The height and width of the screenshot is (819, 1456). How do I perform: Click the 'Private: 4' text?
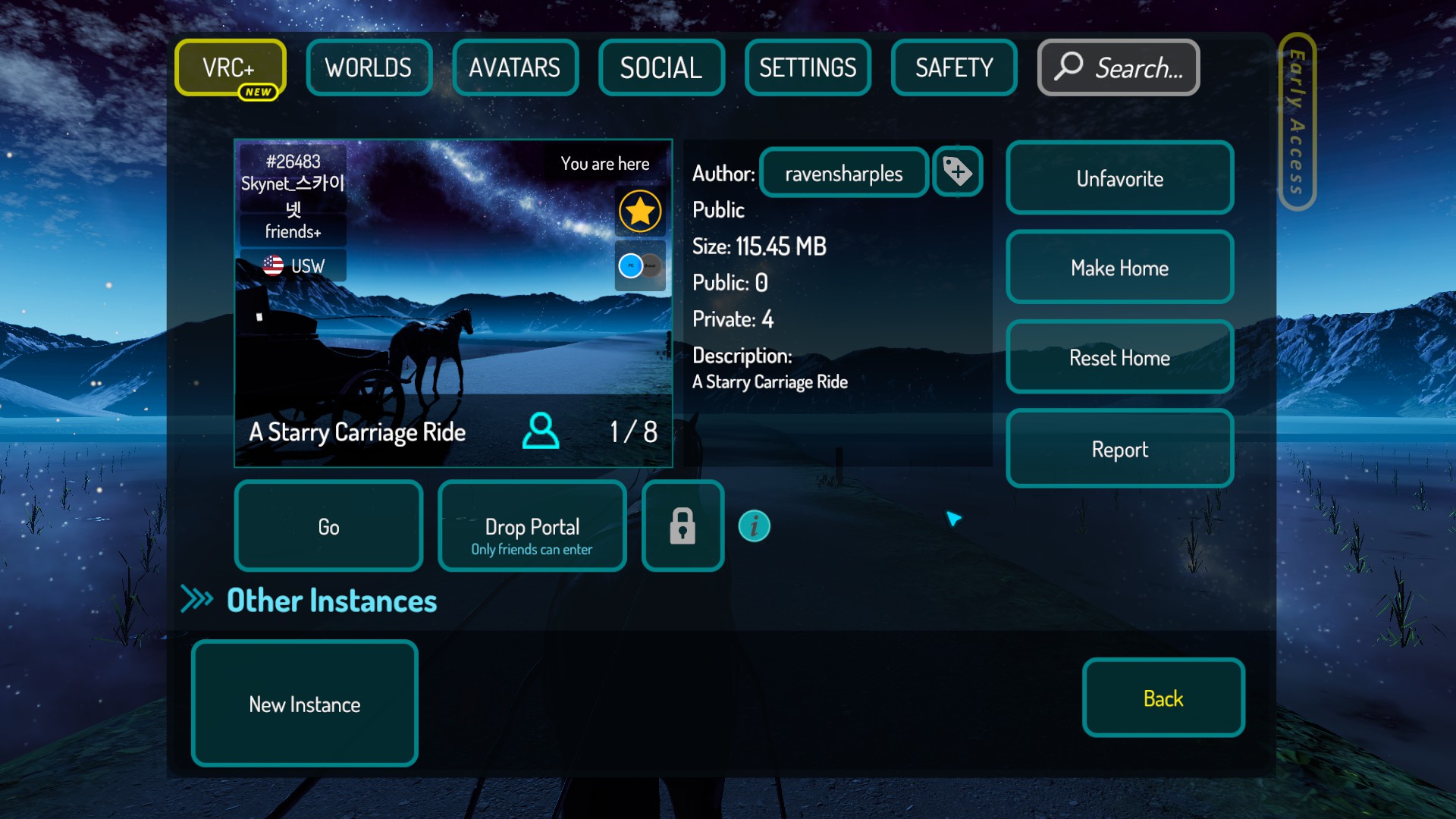tap(733, 319)
